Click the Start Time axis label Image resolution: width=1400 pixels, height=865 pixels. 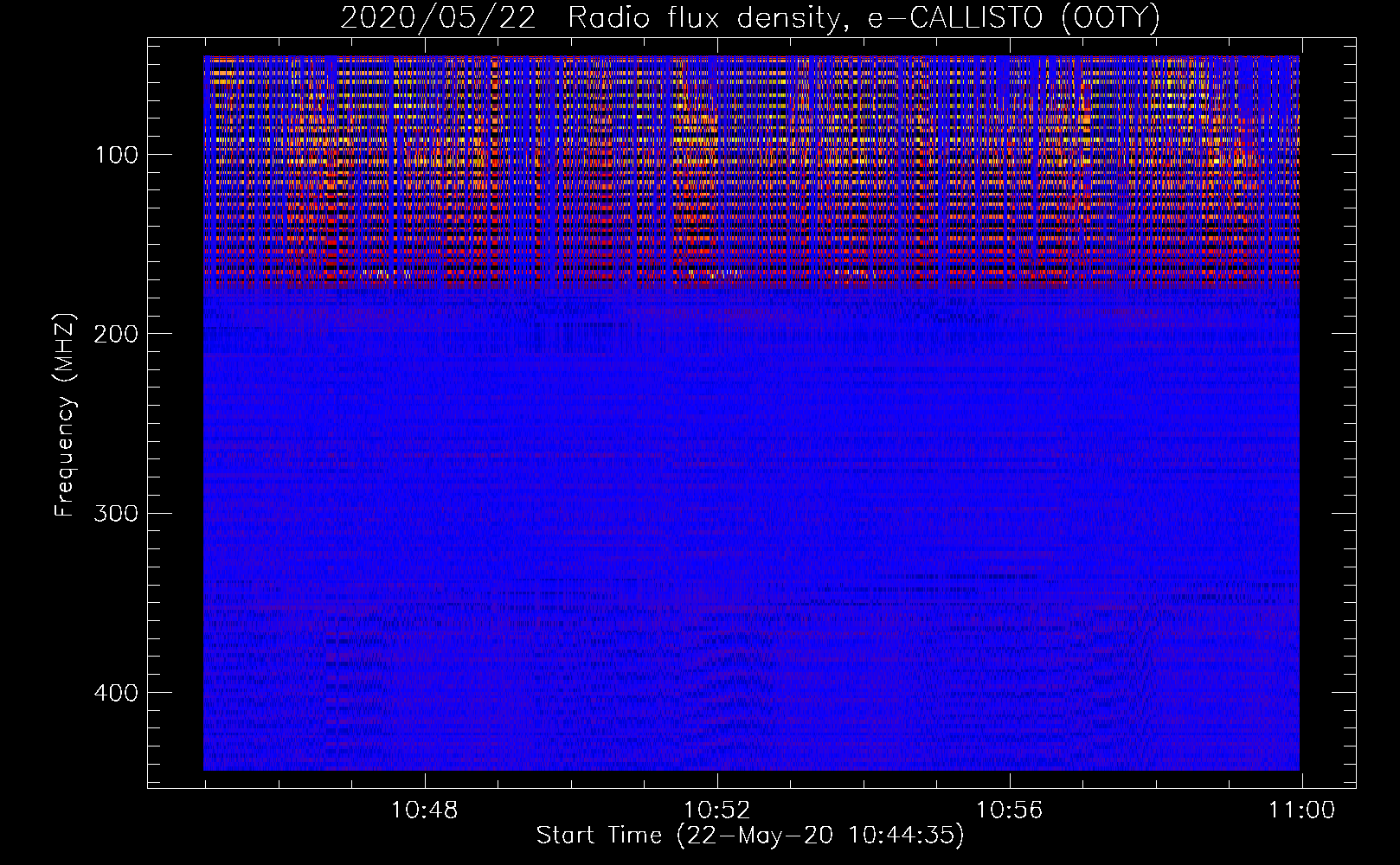coord(750,836)
